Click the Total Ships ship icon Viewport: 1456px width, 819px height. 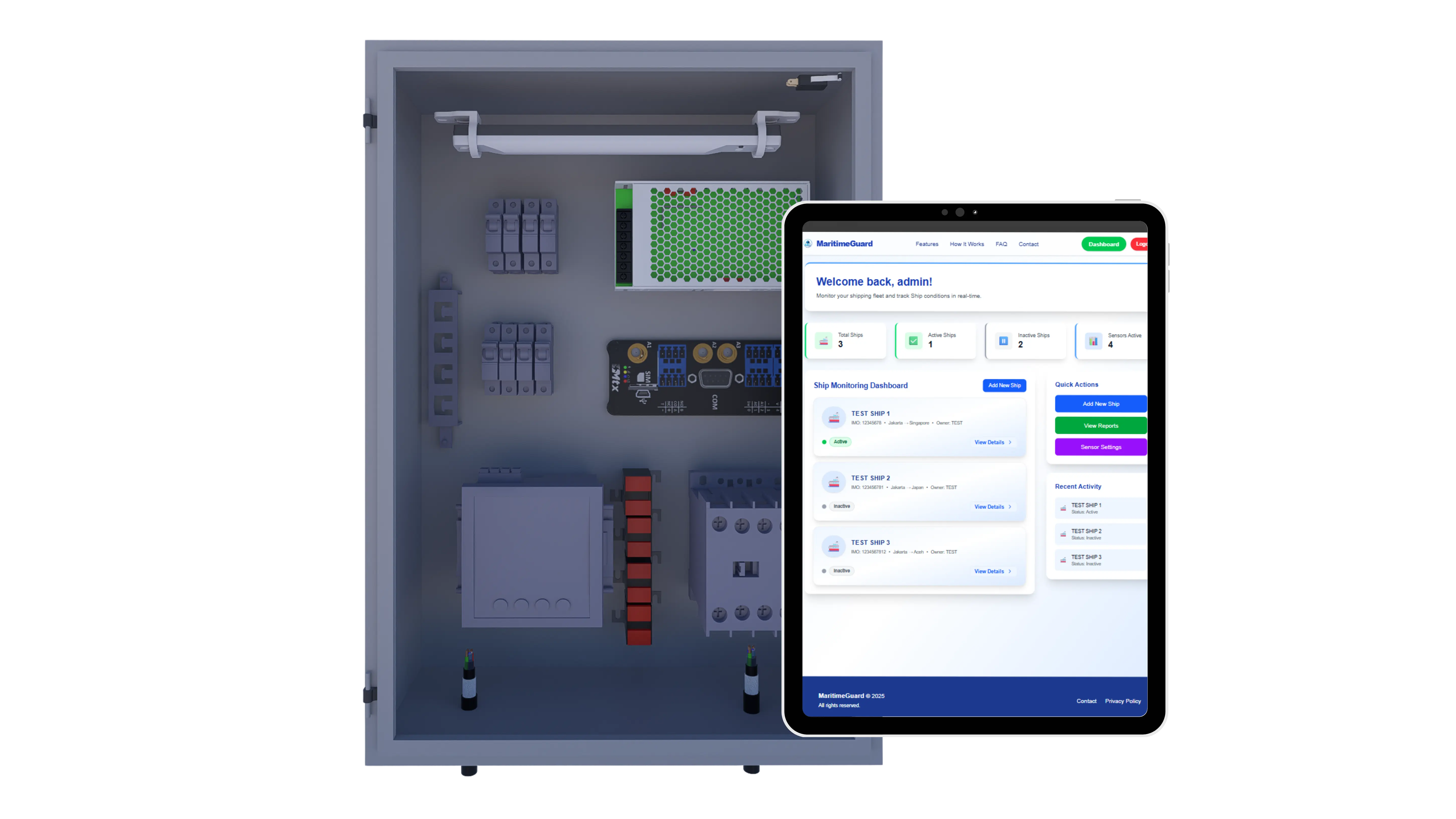[x=824, y=341]
